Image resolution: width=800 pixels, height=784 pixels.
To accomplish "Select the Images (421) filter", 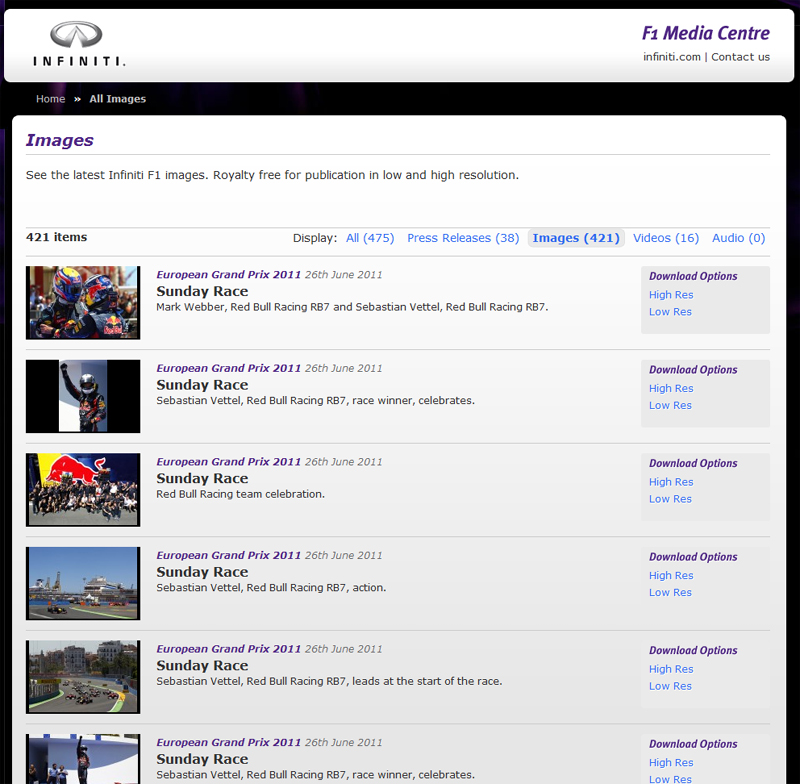I will 576,238.
